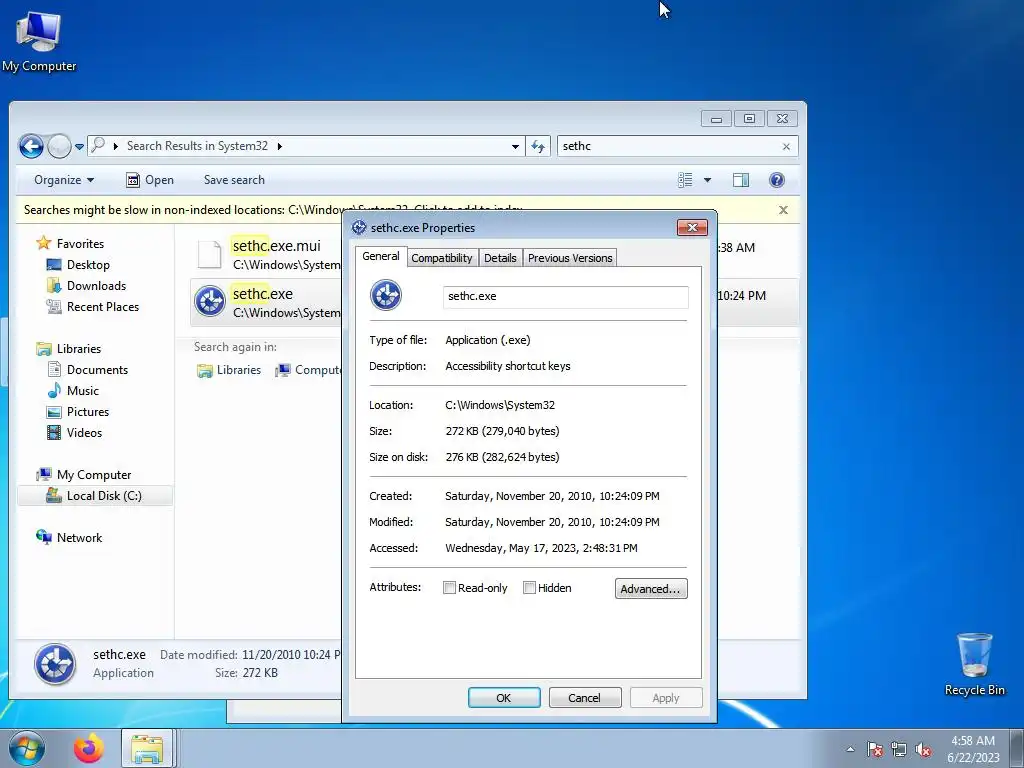Open My Computer desktop icon

tap(39, 42)
